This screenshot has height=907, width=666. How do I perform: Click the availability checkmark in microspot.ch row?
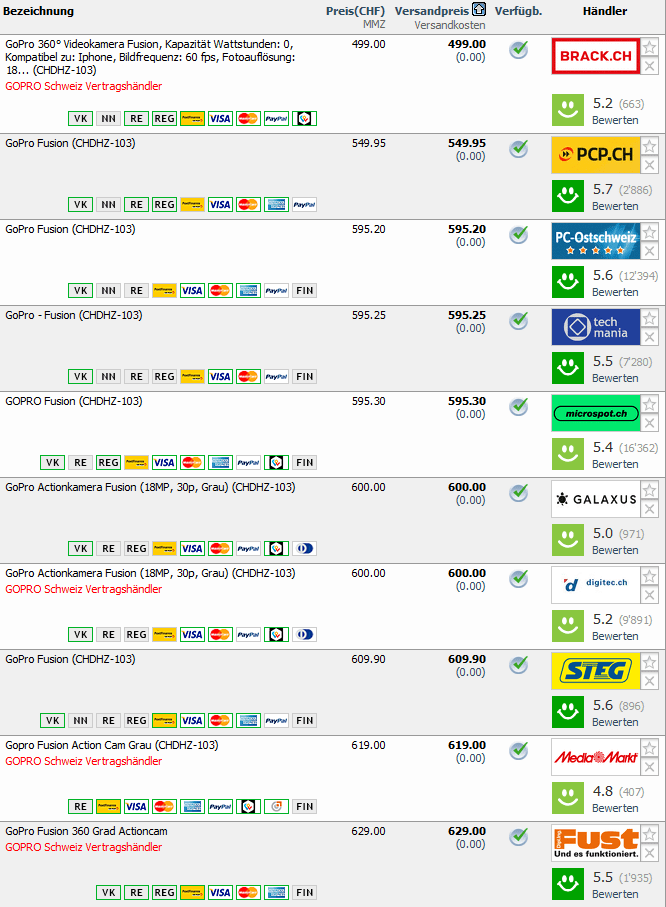(x=518, y=407)
